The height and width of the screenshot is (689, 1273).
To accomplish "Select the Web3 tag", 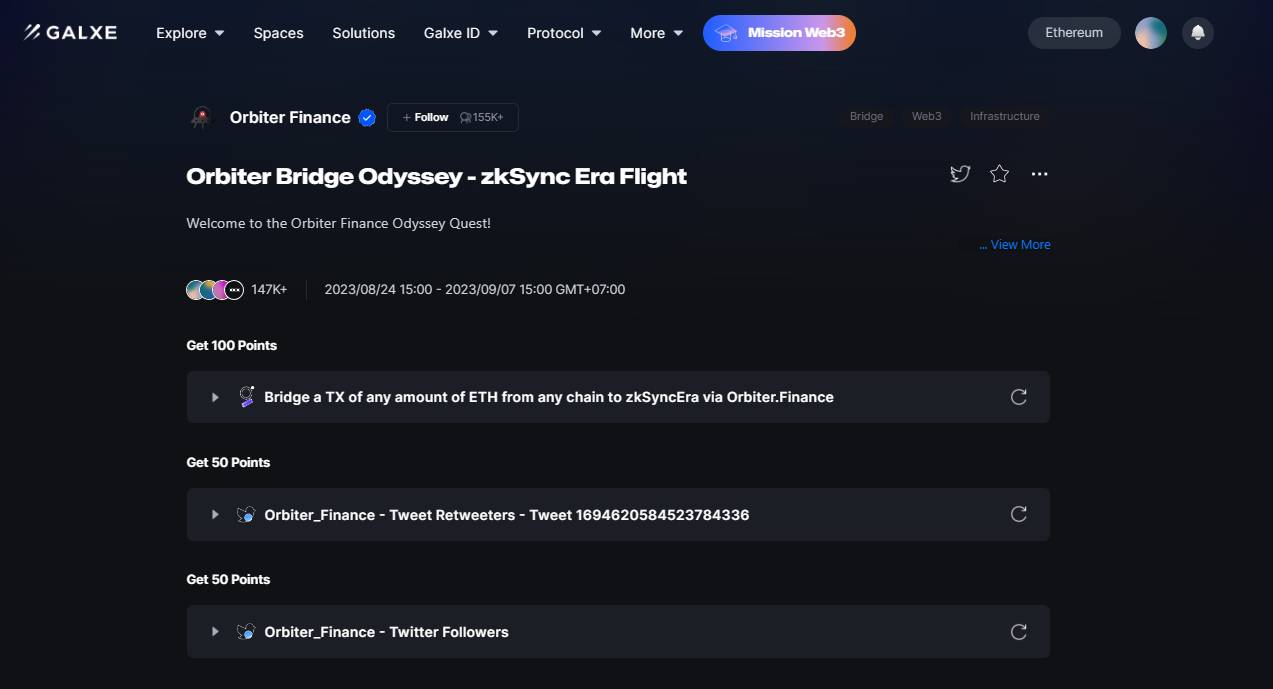I will (926, 117).
